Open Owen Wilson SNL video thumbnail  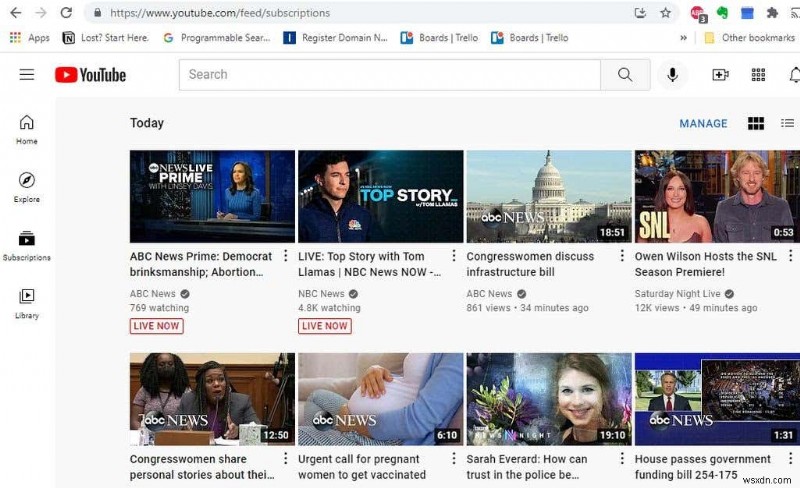[717, 196]
